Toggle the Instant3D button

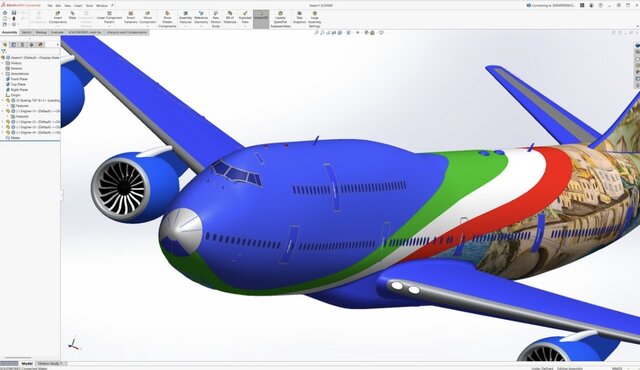[261, 19]
